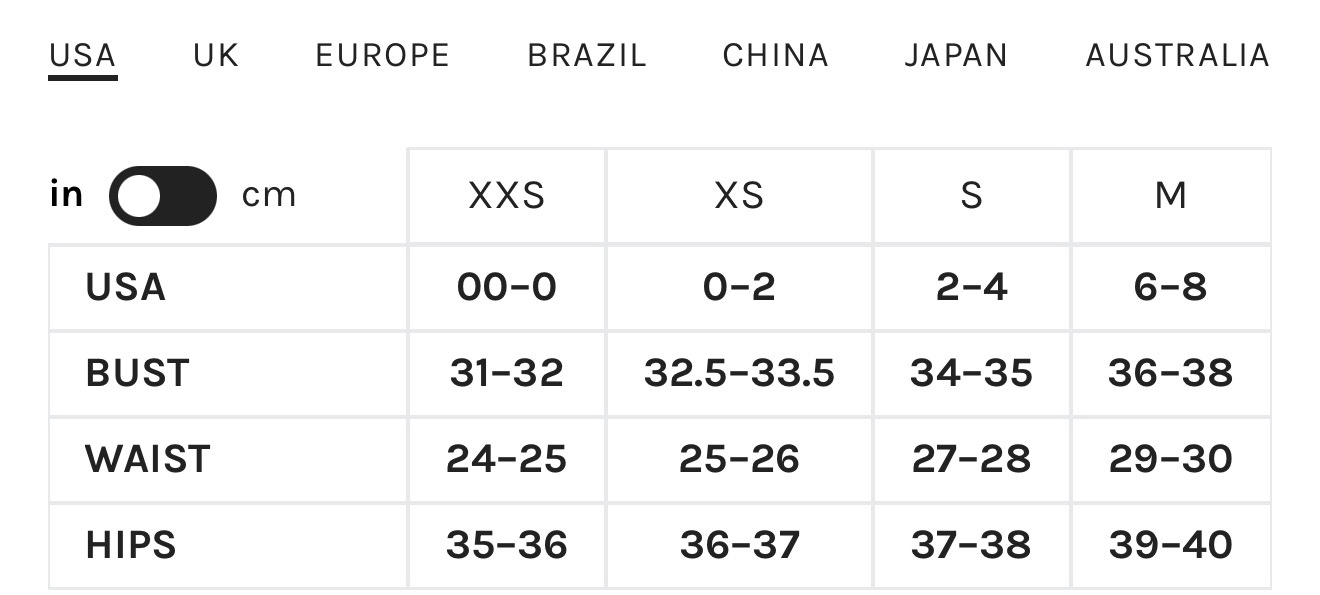
Task: Click the 32.5-33.5 bust cell
Action: click(739, 374)
